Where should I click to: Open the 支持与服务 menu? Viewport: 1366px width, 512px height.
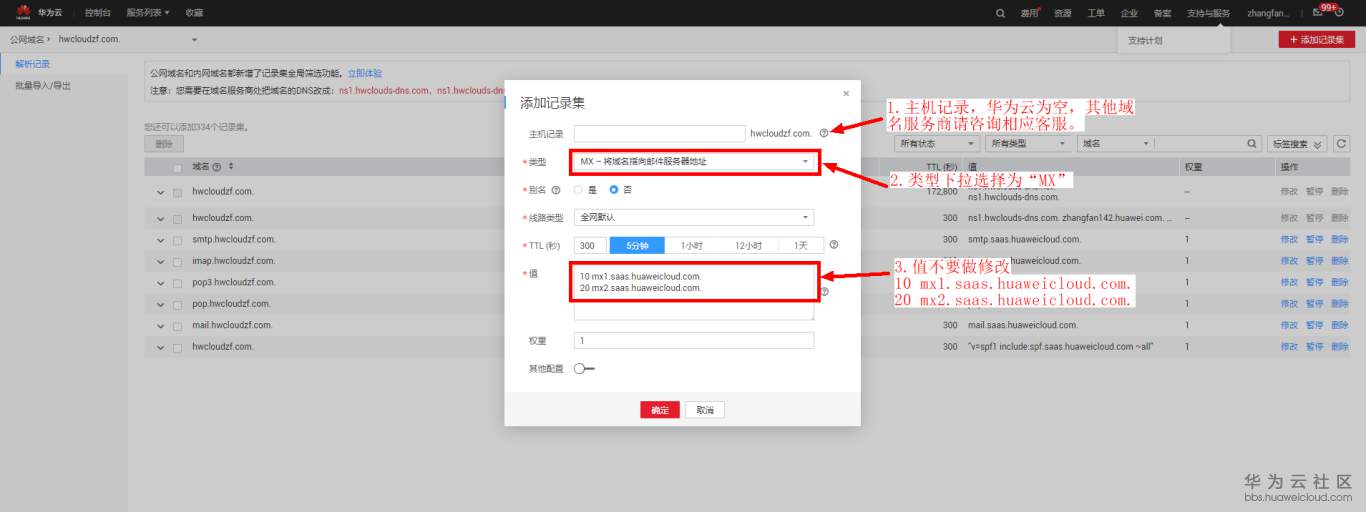point(1208,13)
